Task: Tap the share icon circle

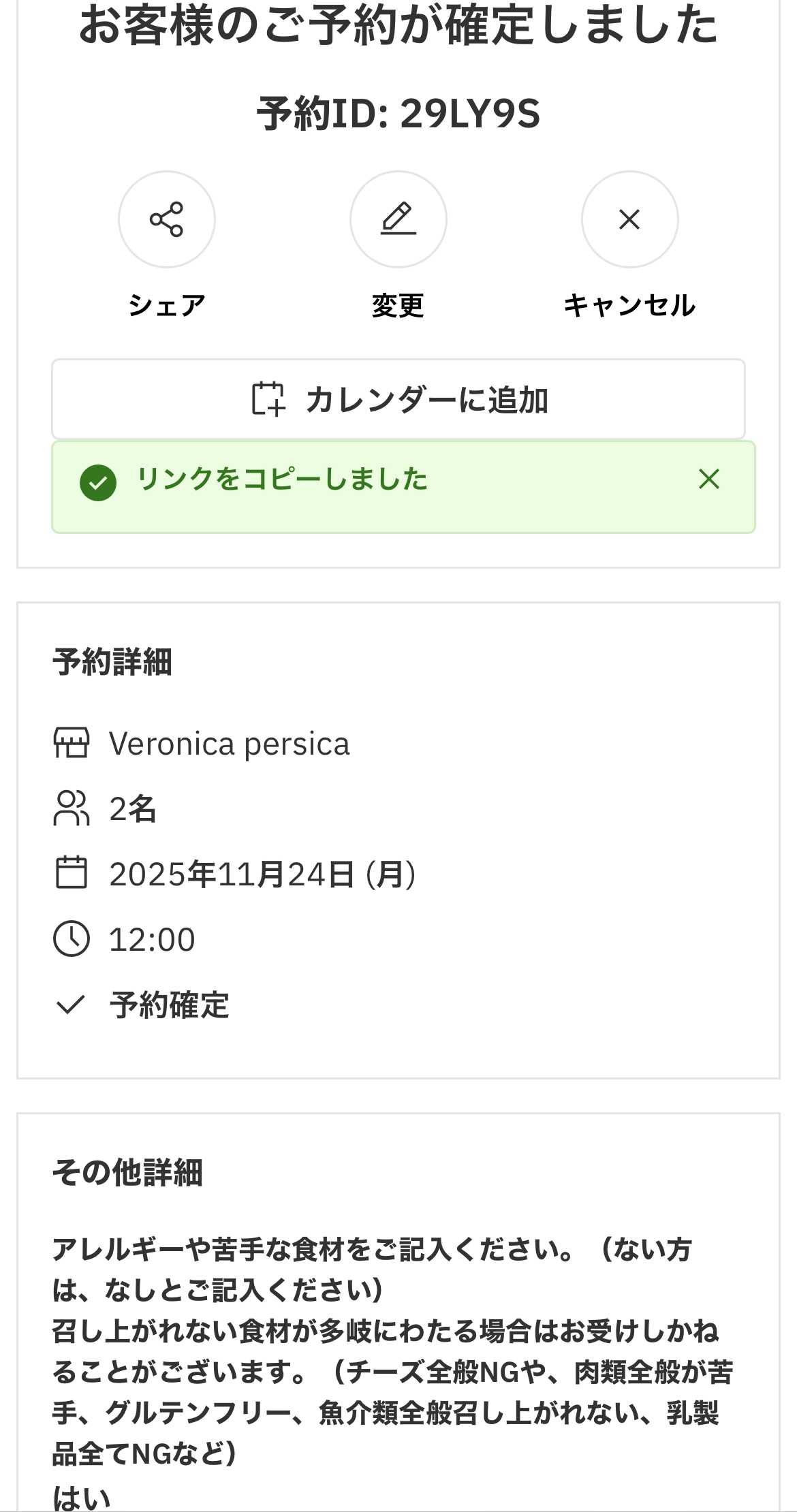Action: click(x=167, y=219)
